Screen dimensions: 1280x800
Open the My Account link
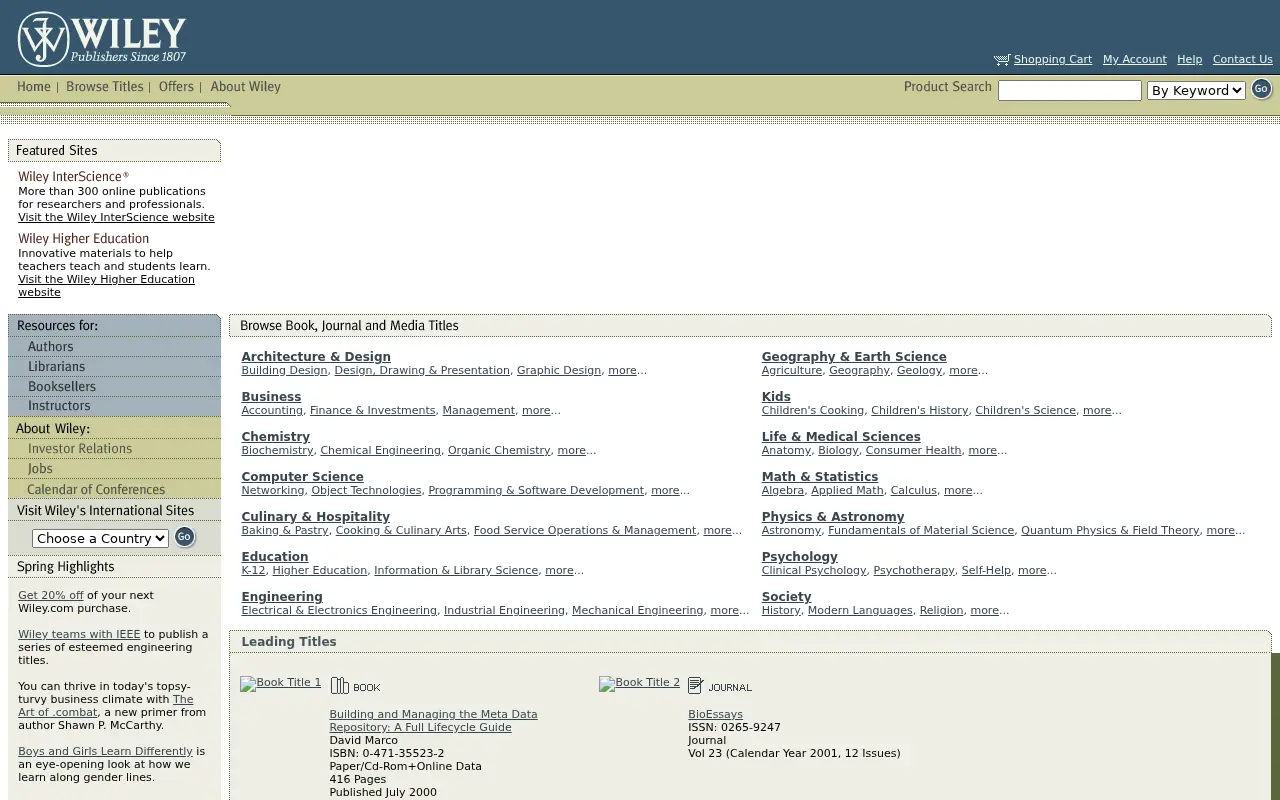[x=1135, y=60]
